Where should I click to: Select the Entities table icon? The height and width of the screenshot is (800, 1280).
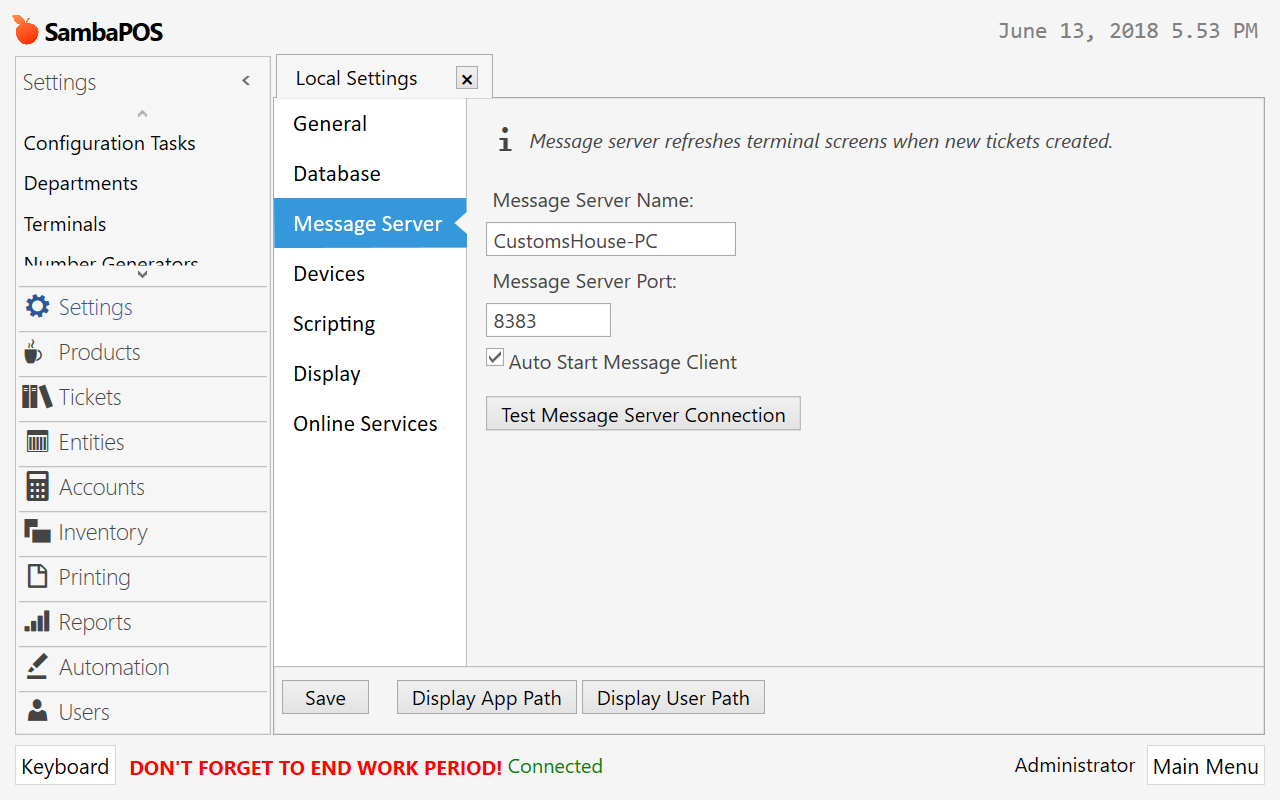pos(37,442)
